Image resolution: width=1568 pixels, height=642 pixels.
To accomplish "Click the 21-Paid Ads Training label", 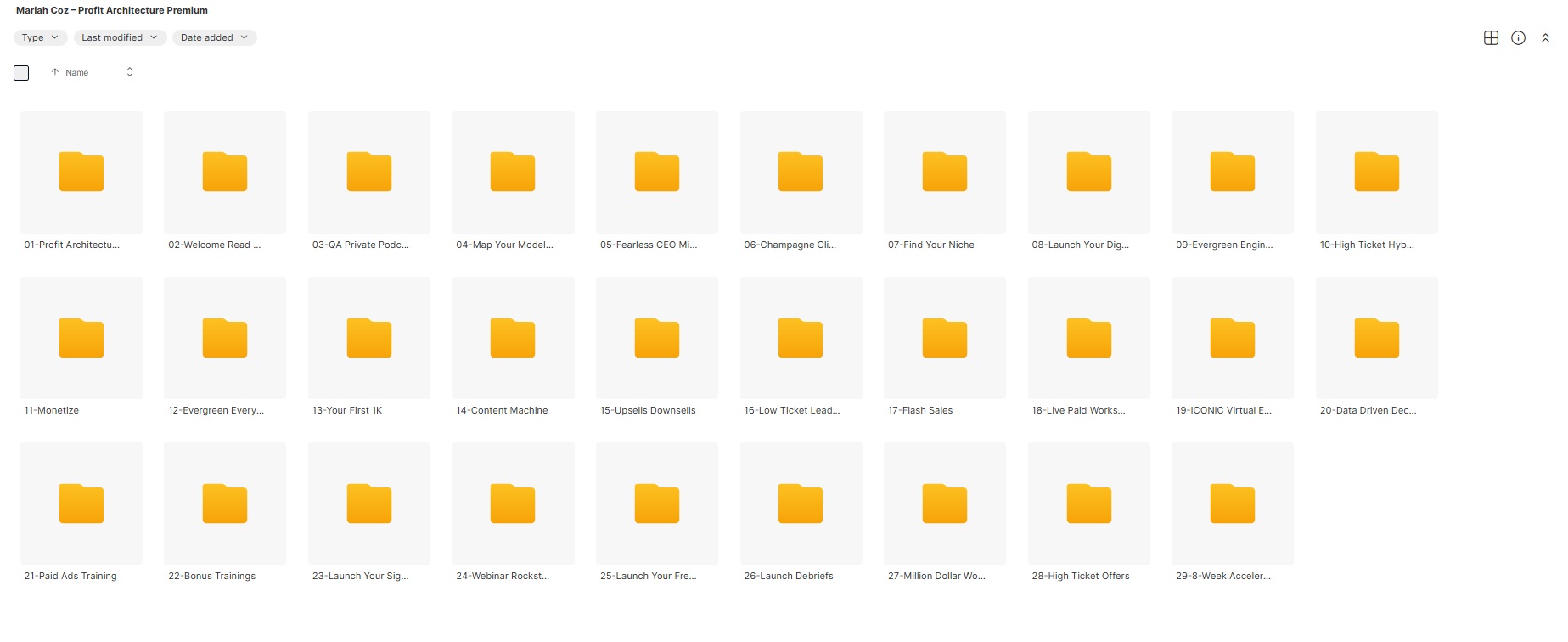I will [70, 576].
